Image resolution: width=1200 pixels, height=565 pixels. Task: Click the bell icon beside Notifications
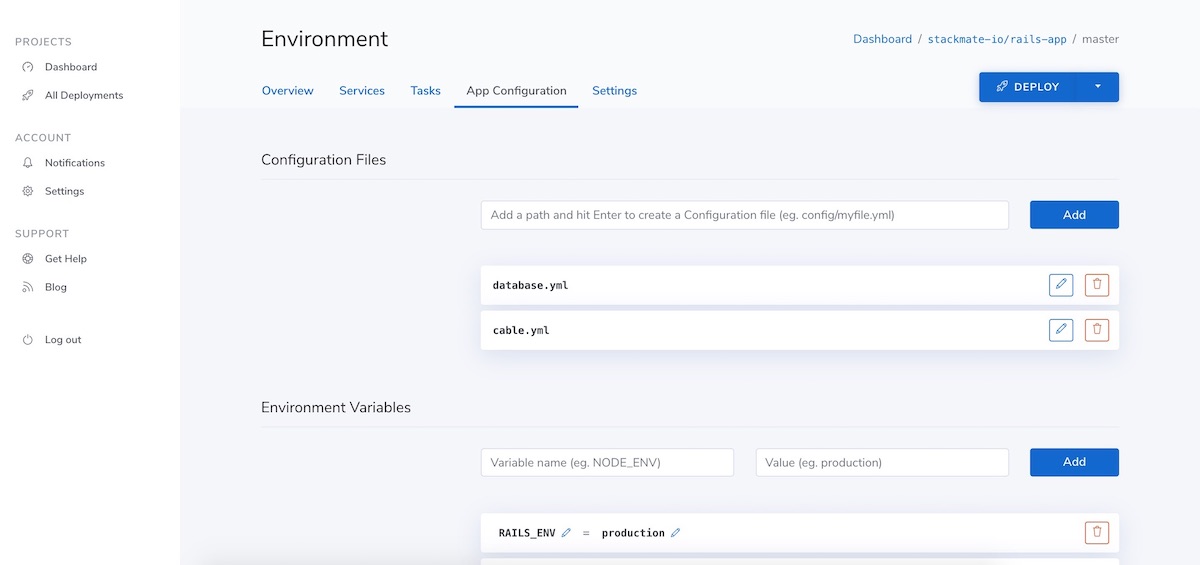(28, 162)
